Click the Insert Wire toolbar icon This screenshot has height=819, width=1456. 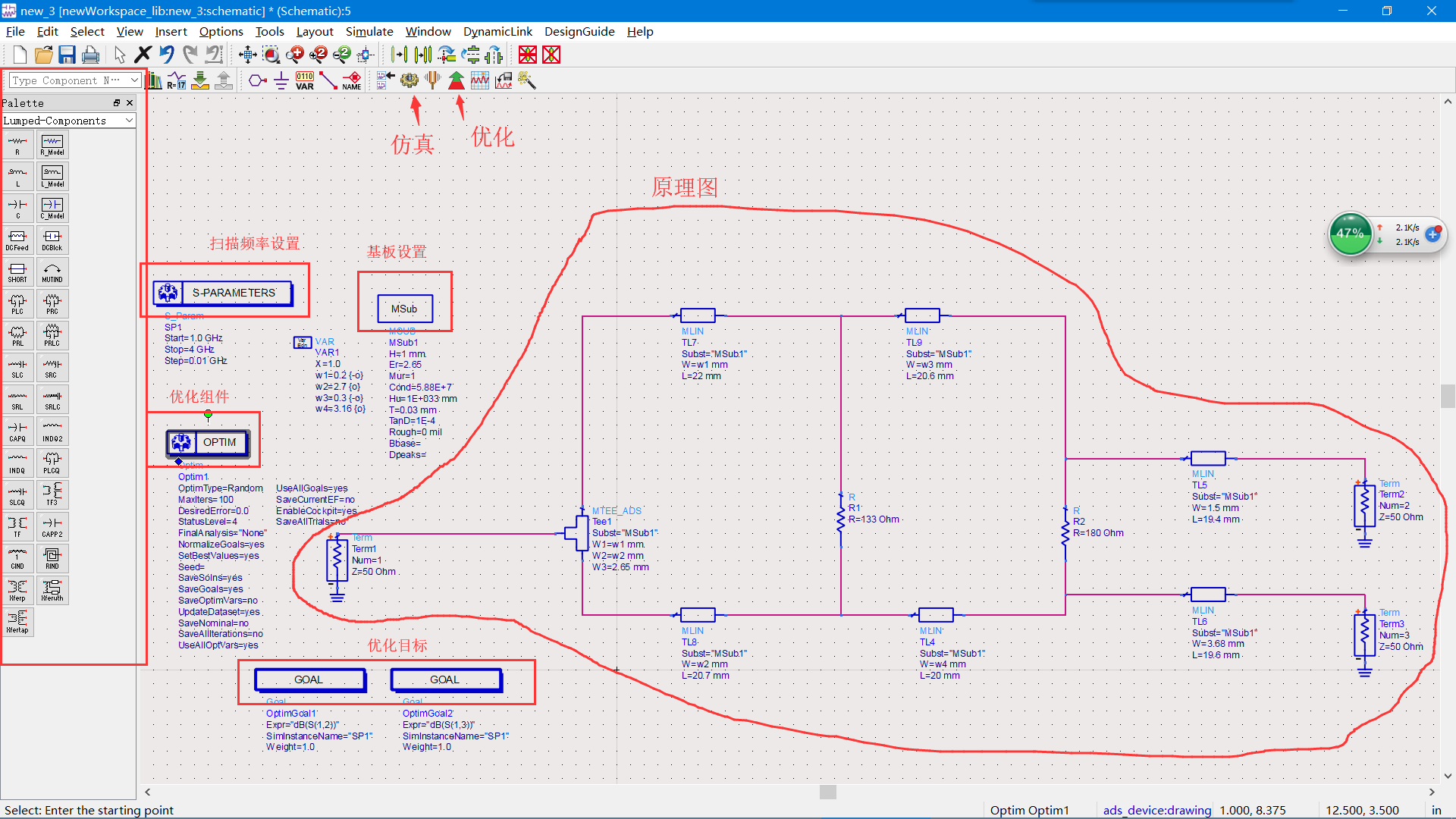point(328,80)
